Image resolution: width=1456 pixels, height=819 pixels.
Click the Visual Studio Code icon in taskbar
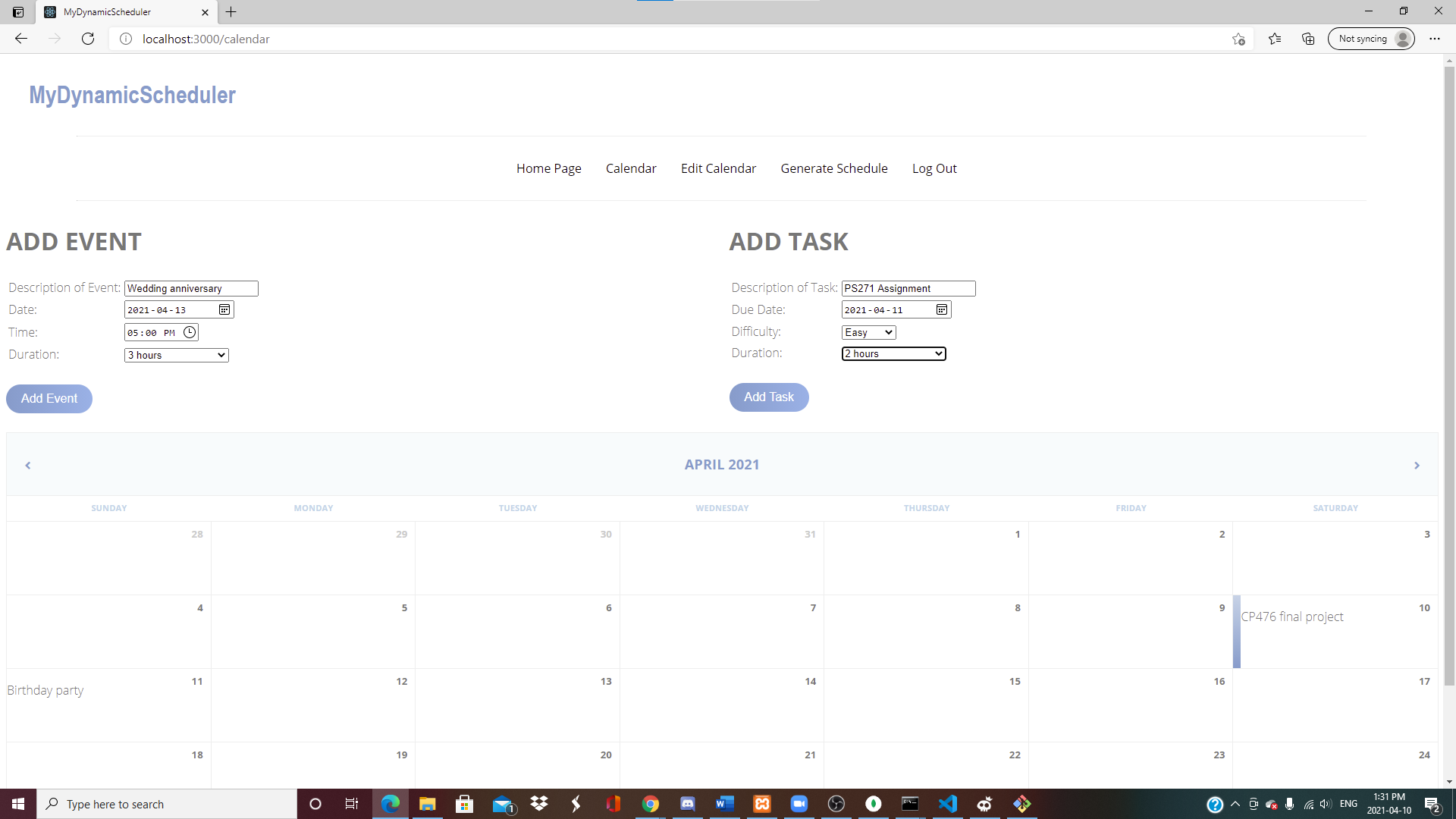point(947,804)
